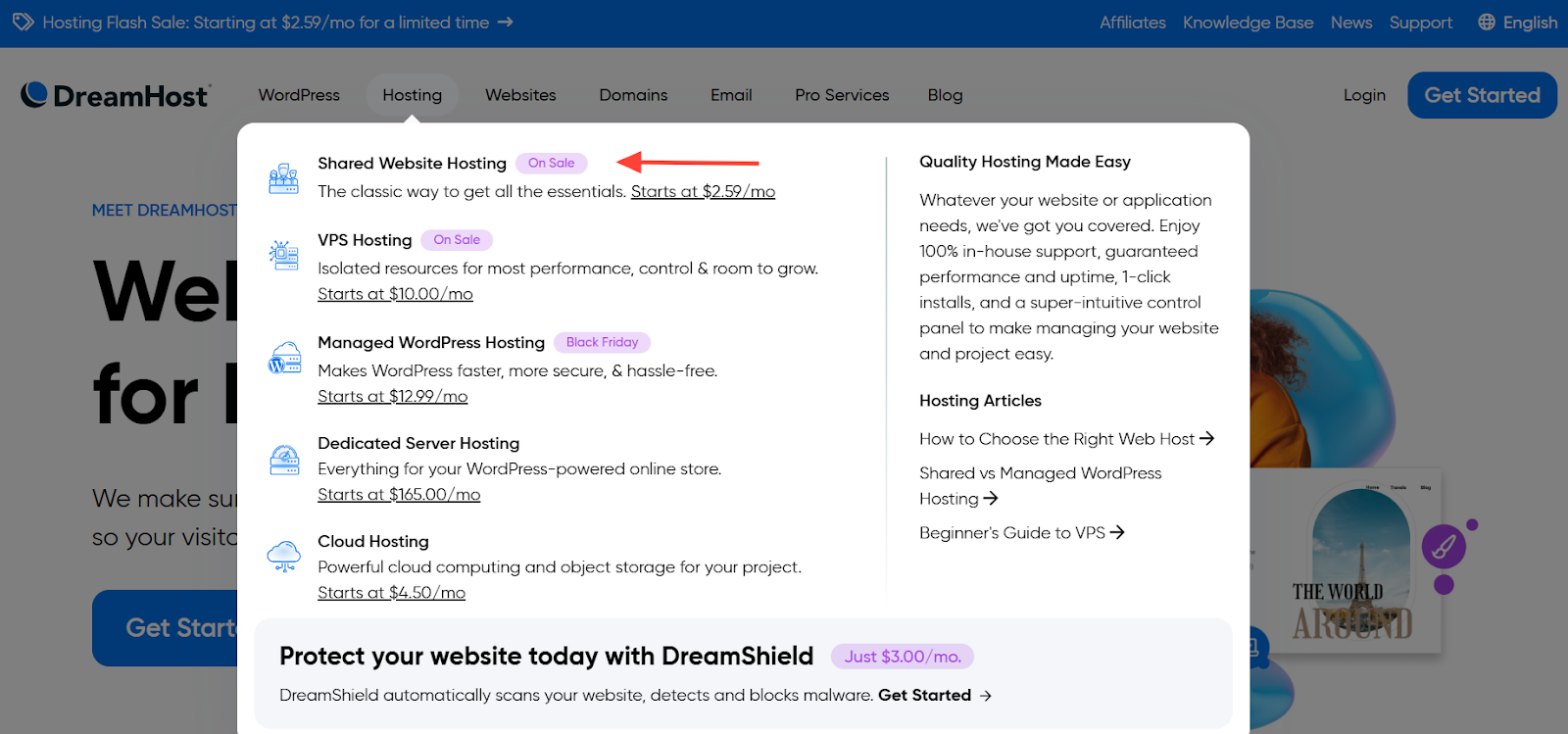The image size is (1568, 734).
Task: Open the Domains menu
Action: click(x=633, y=95)
